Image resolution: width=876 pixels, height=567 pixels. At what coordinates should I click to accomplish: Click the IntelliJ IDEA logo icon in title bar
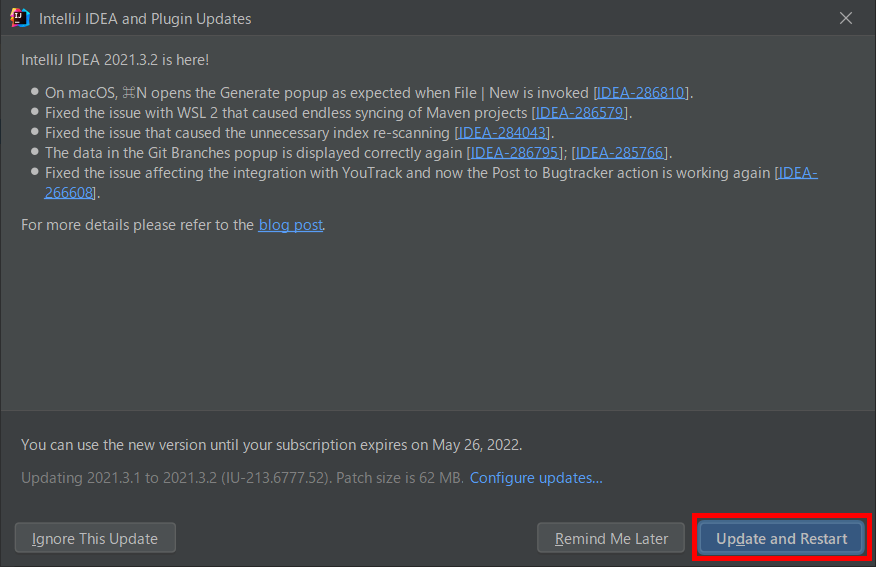(20, 18)
